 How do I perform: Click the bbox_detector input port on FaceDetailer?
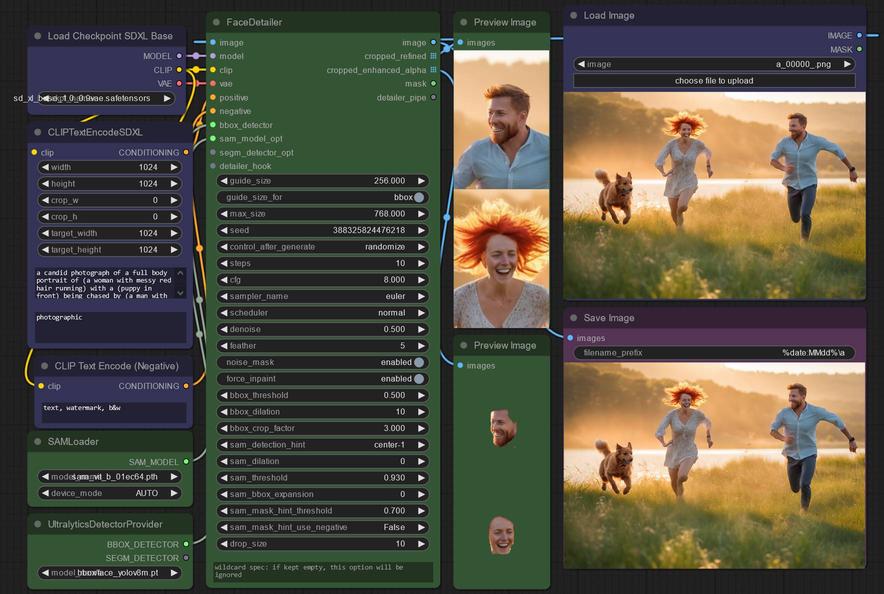[x=213, y=125]
